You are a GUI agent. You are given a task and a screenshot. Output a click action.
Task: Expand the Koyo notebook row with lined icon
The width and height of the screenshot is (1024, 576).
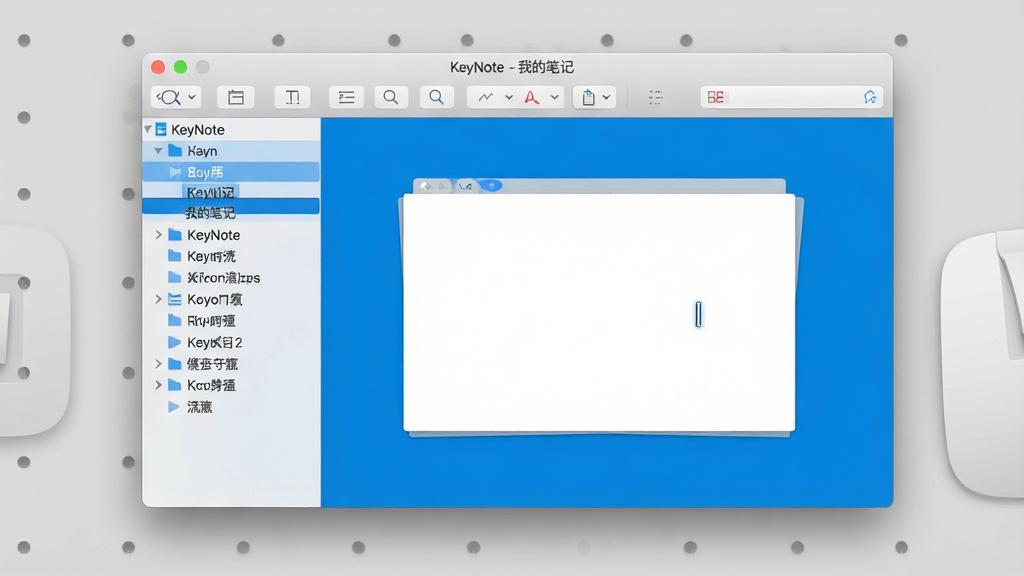tap(159, 299)
